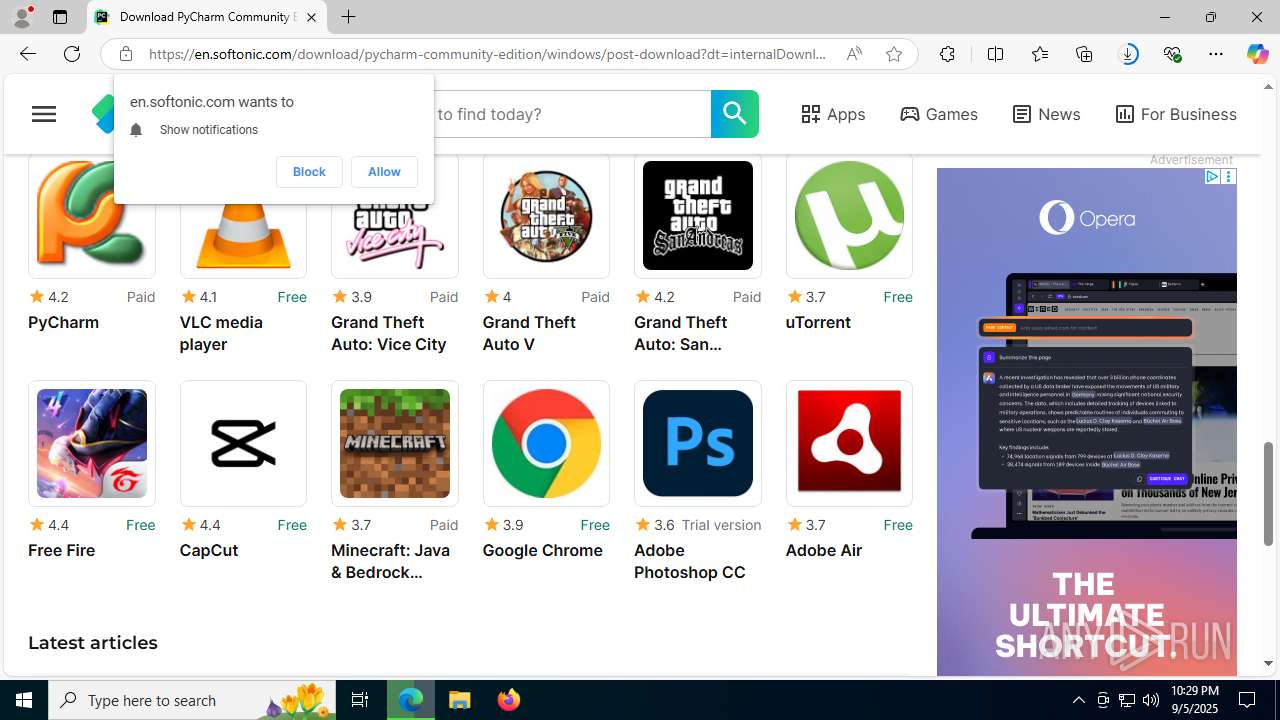Allow notifications from en.softonic.com
1280x720 pixels.
[x=384, y=172]
